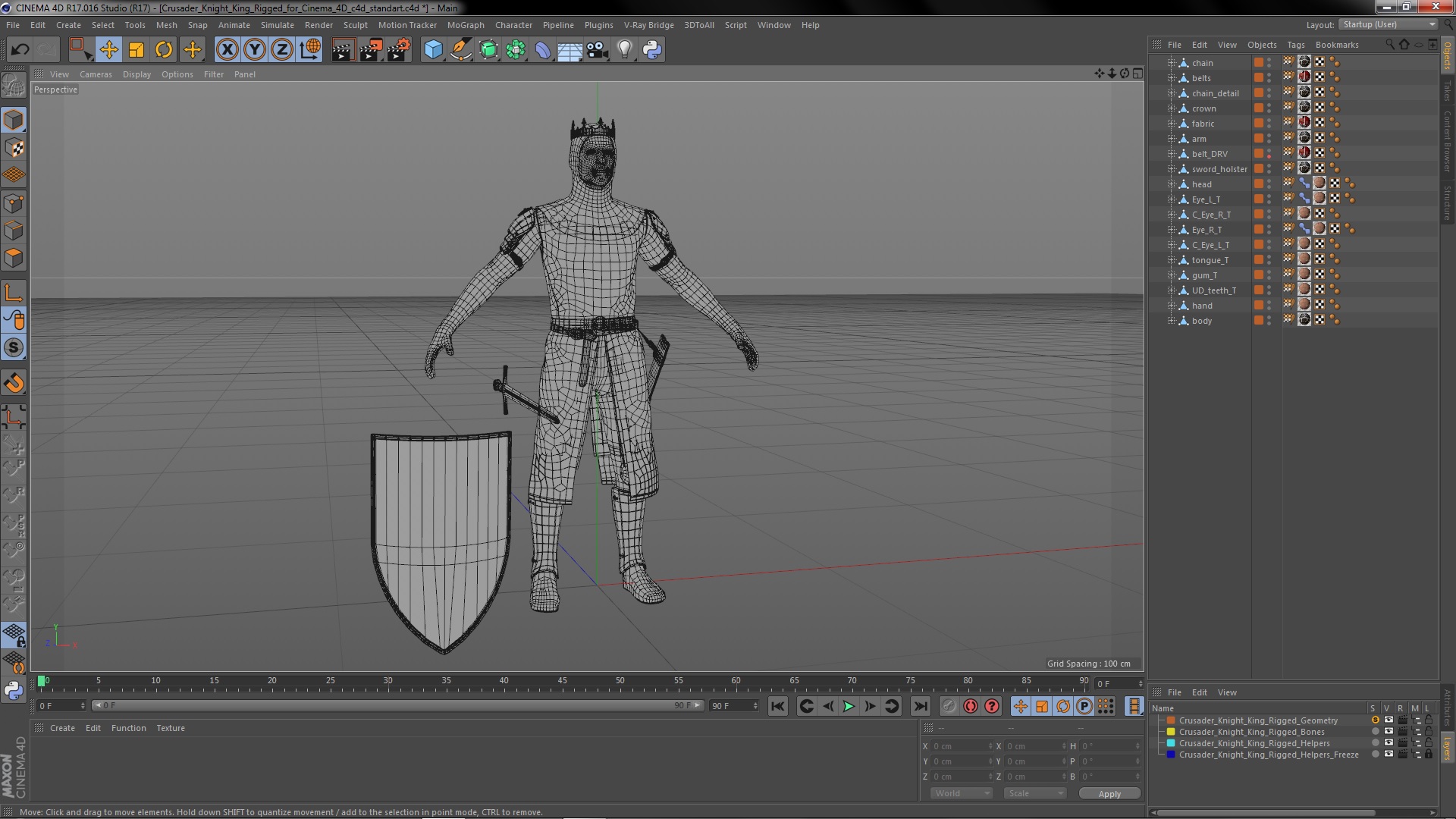Select the Move tool in top toolbar
The image size is (1456, 819).
point(108,50)
